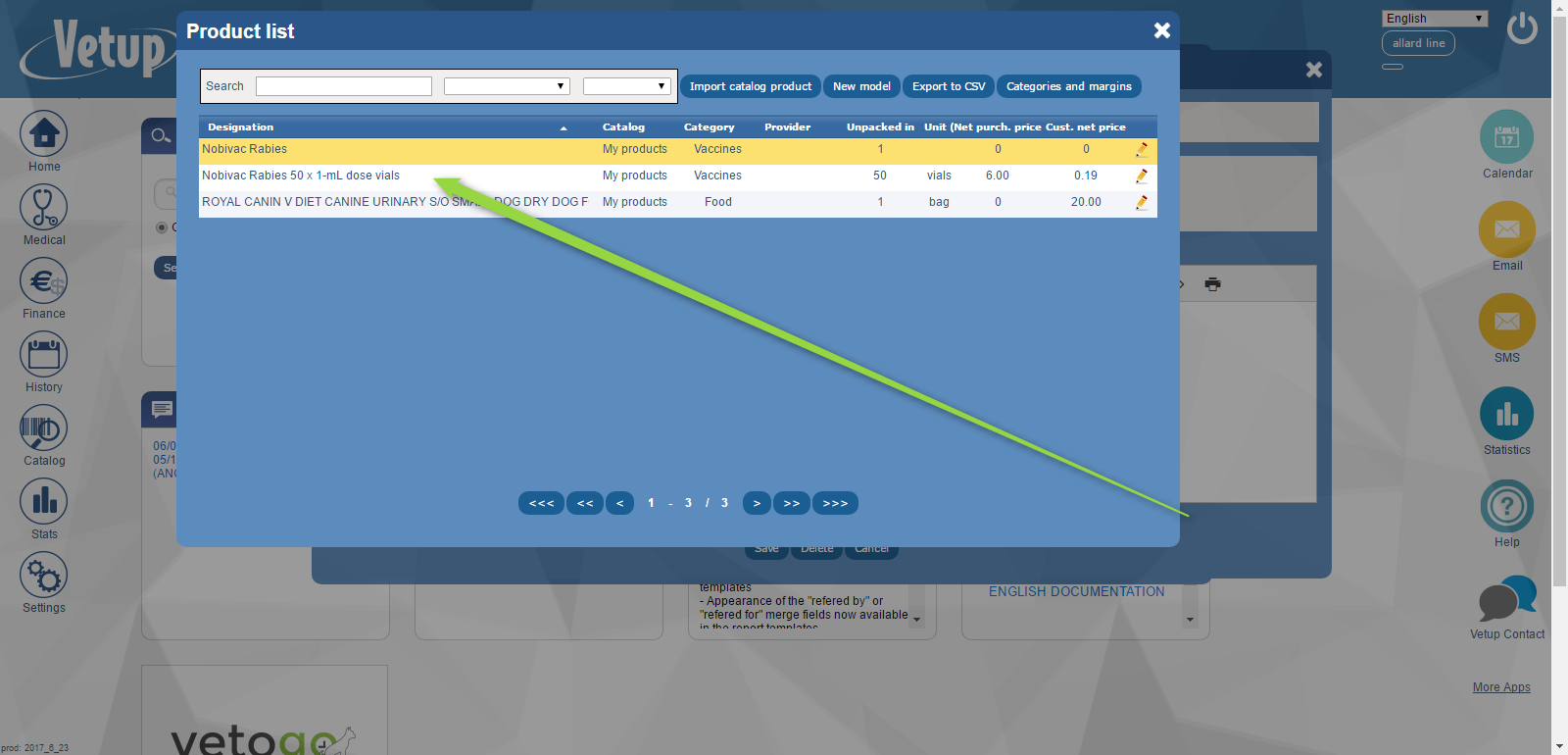The width and height of the screenshot is (1568, 755).
Task: Click Export to CSV button
Action: coord(949,86)
